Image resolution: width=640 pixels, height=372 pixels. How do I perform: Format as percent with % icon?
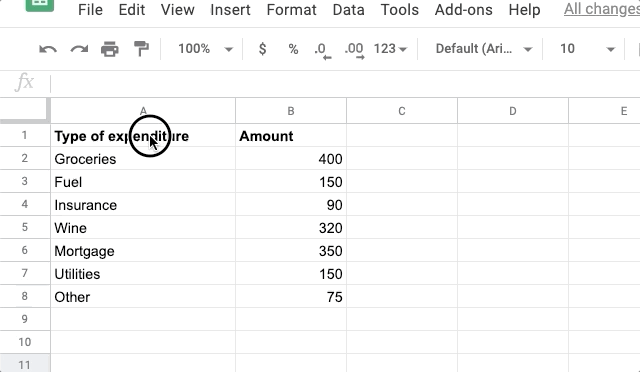[x=293, y=49]
